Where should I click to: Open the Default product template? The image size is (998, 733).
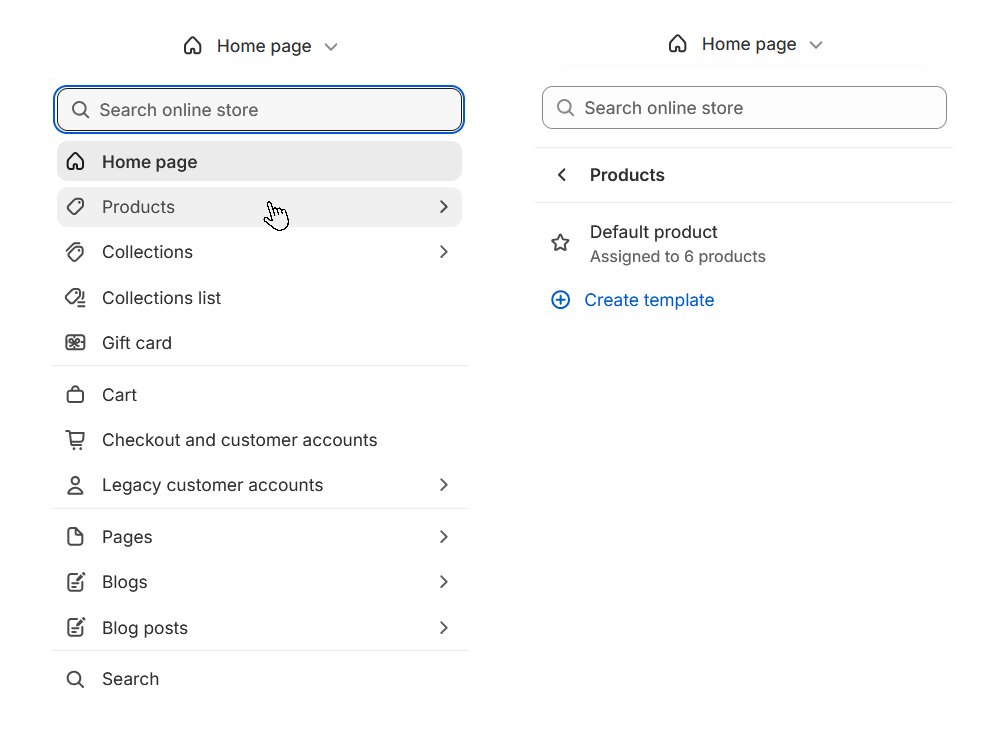coord(653,232)
